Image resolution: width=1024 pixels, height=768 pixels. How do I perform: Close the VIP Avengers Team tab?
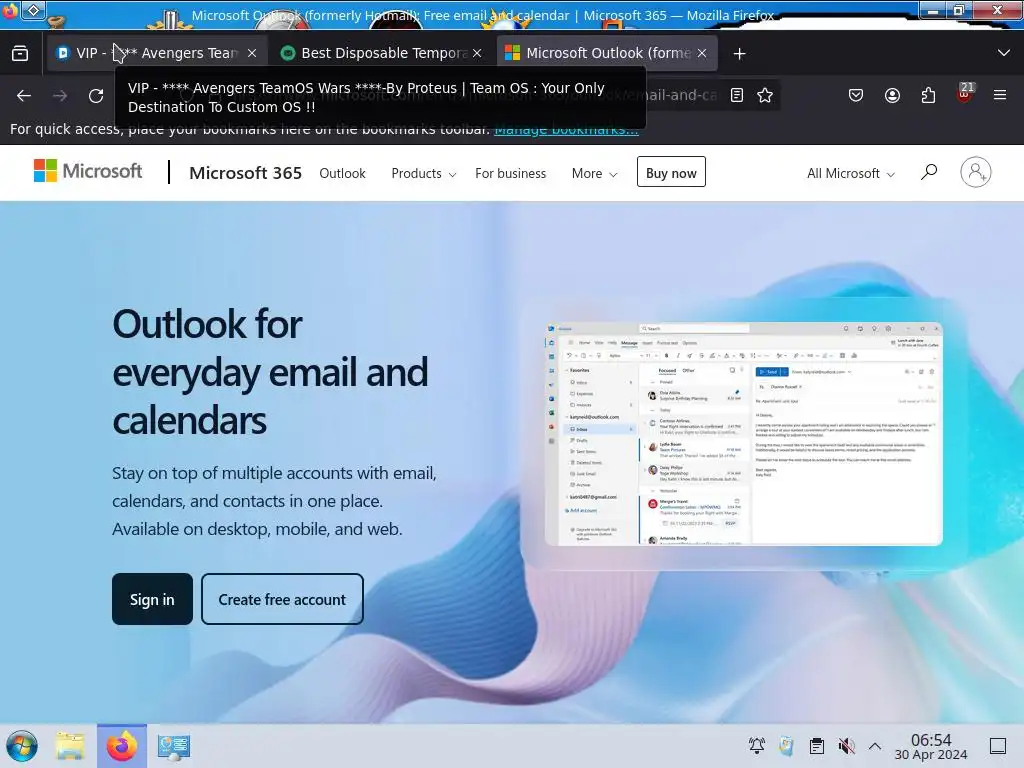click(x=252, y=54)
